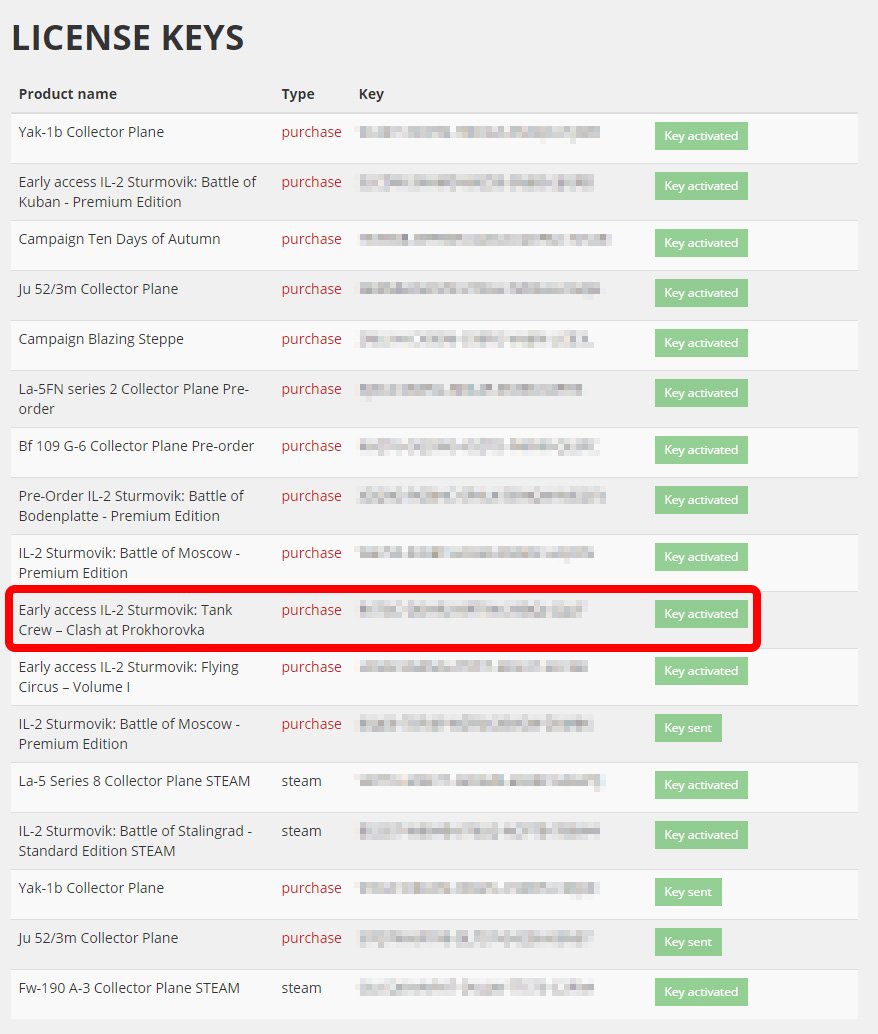878x1034 pixels.
Task: Click Key activated for Tank Crew Prokhorovka row
Action: tap(701, 614)
